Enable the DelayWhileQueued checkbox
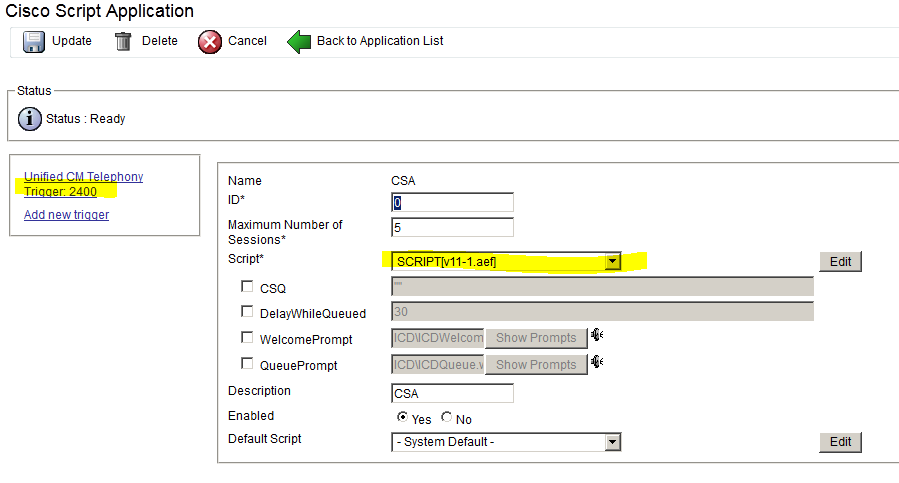 coord(247,311)
